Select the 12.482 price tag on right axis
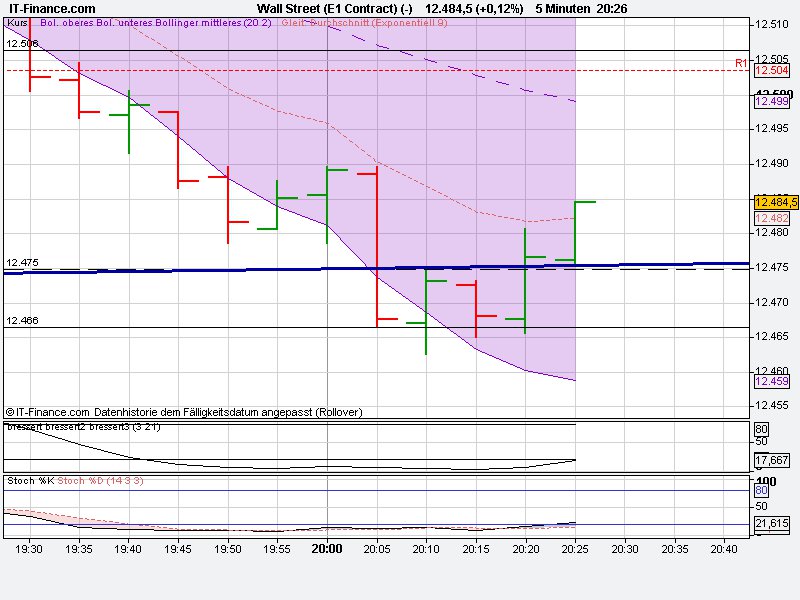Screen dimensions: 800x600 tap(770, 216)
